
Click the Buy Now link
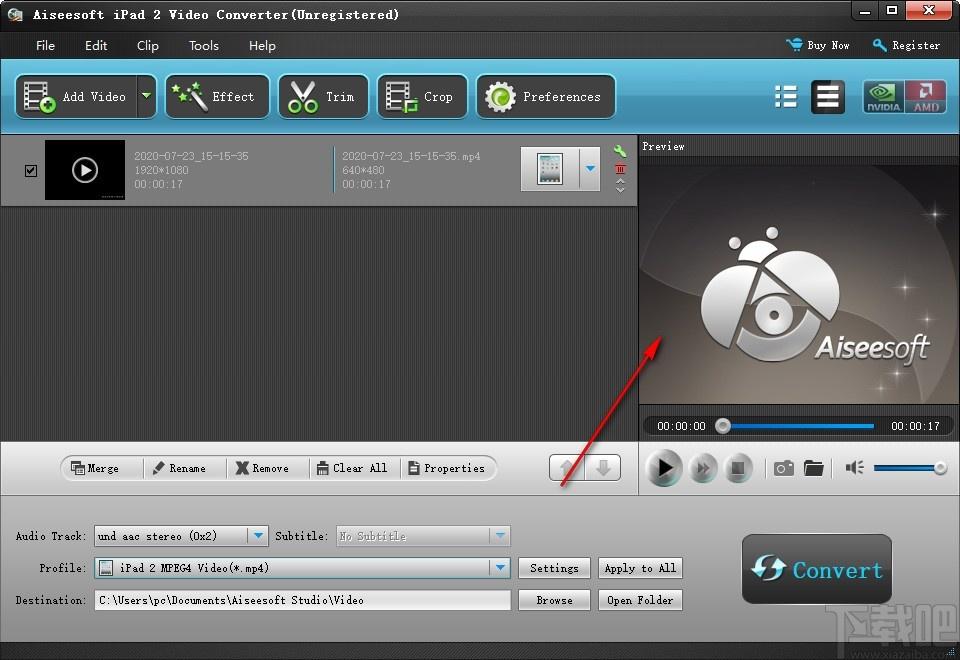coord(817,45)
